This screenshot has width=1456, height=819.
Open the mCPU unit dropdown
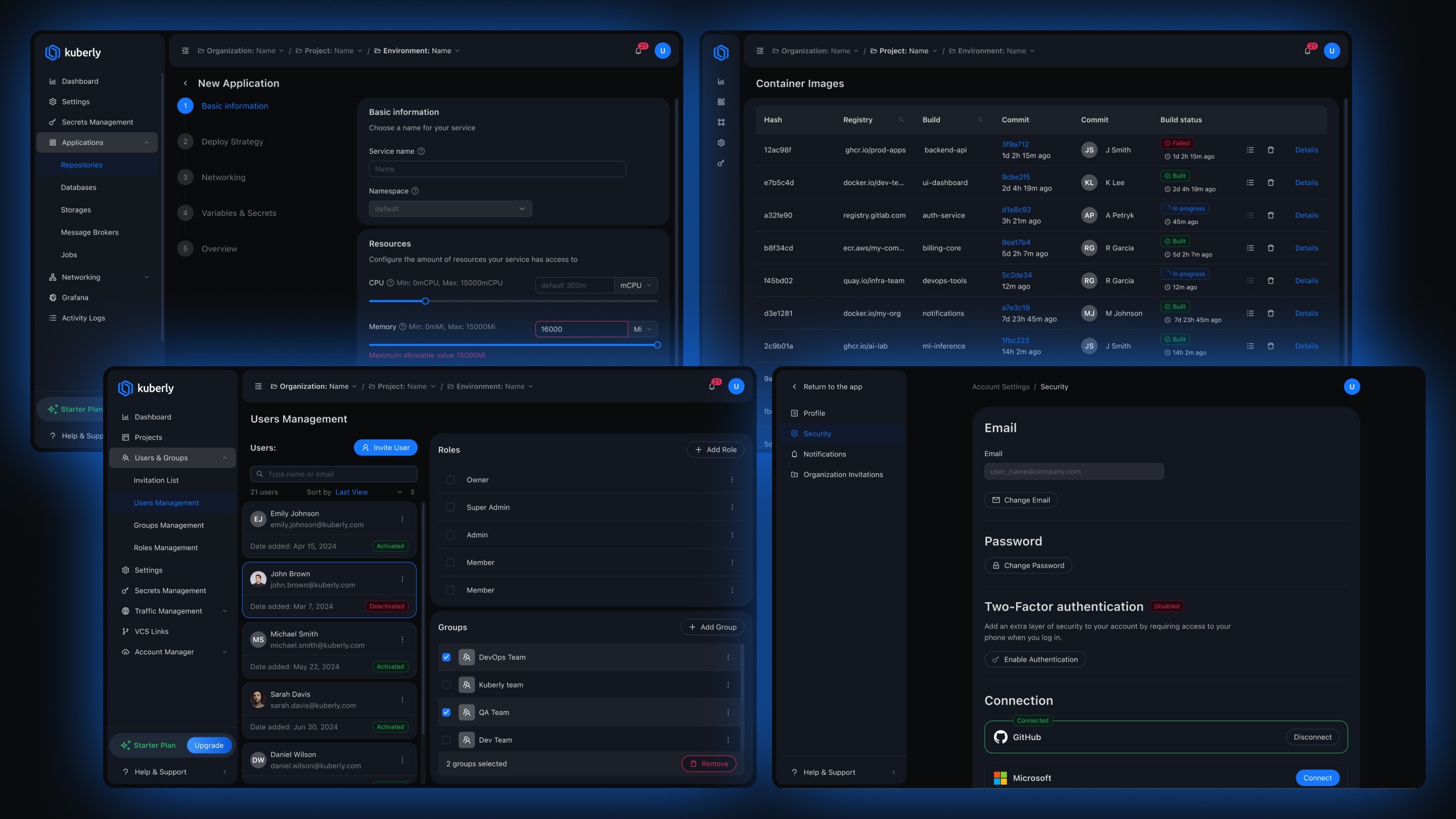pyautogui.click(x=636, y=286)
